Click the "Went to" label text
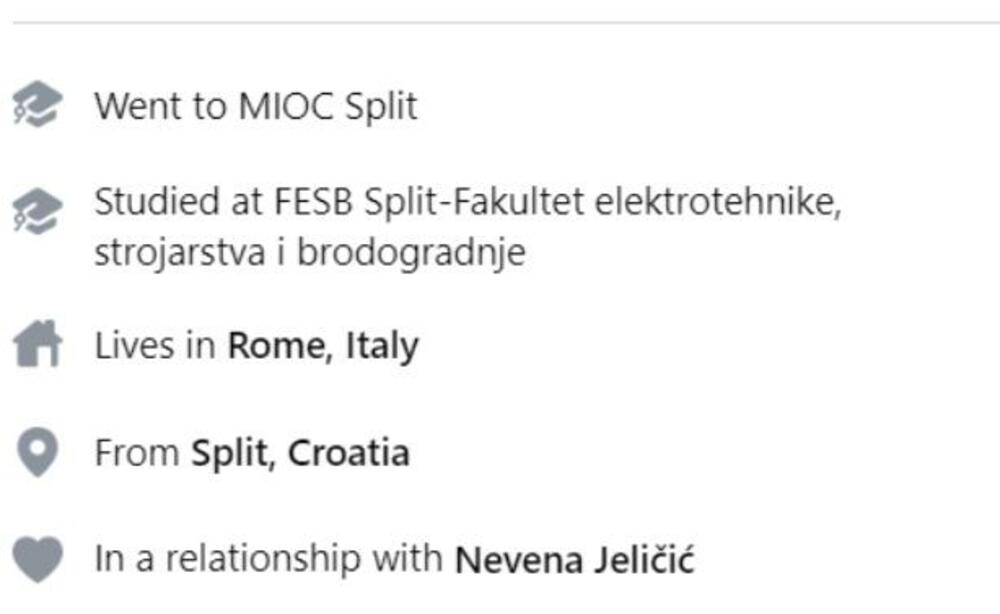The width and height of the screenshot is (1000, 614). point(160,105)
